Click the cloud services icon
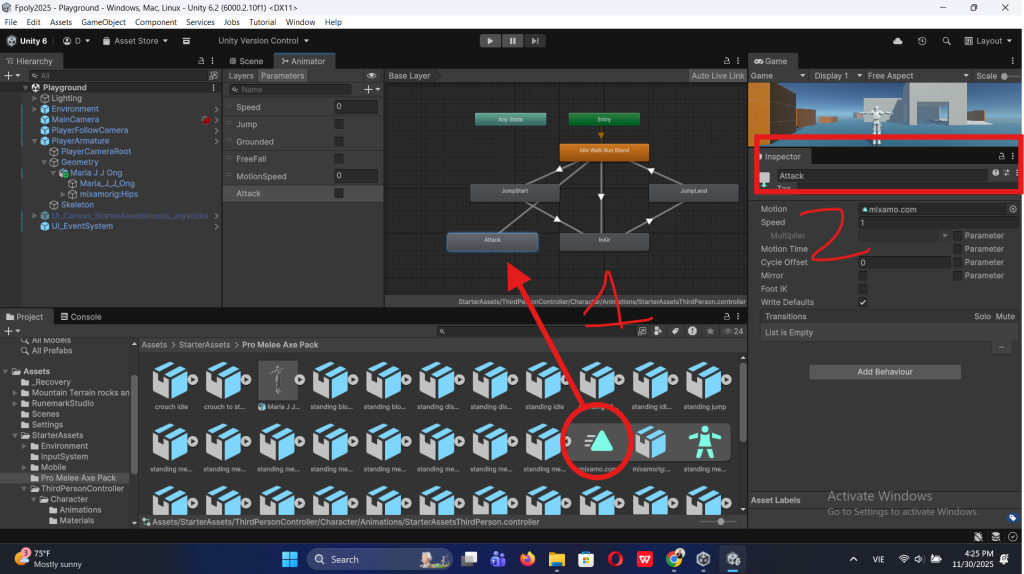Image resolution: width=1024 pixels, height=574 pixels. click(897, 41)
